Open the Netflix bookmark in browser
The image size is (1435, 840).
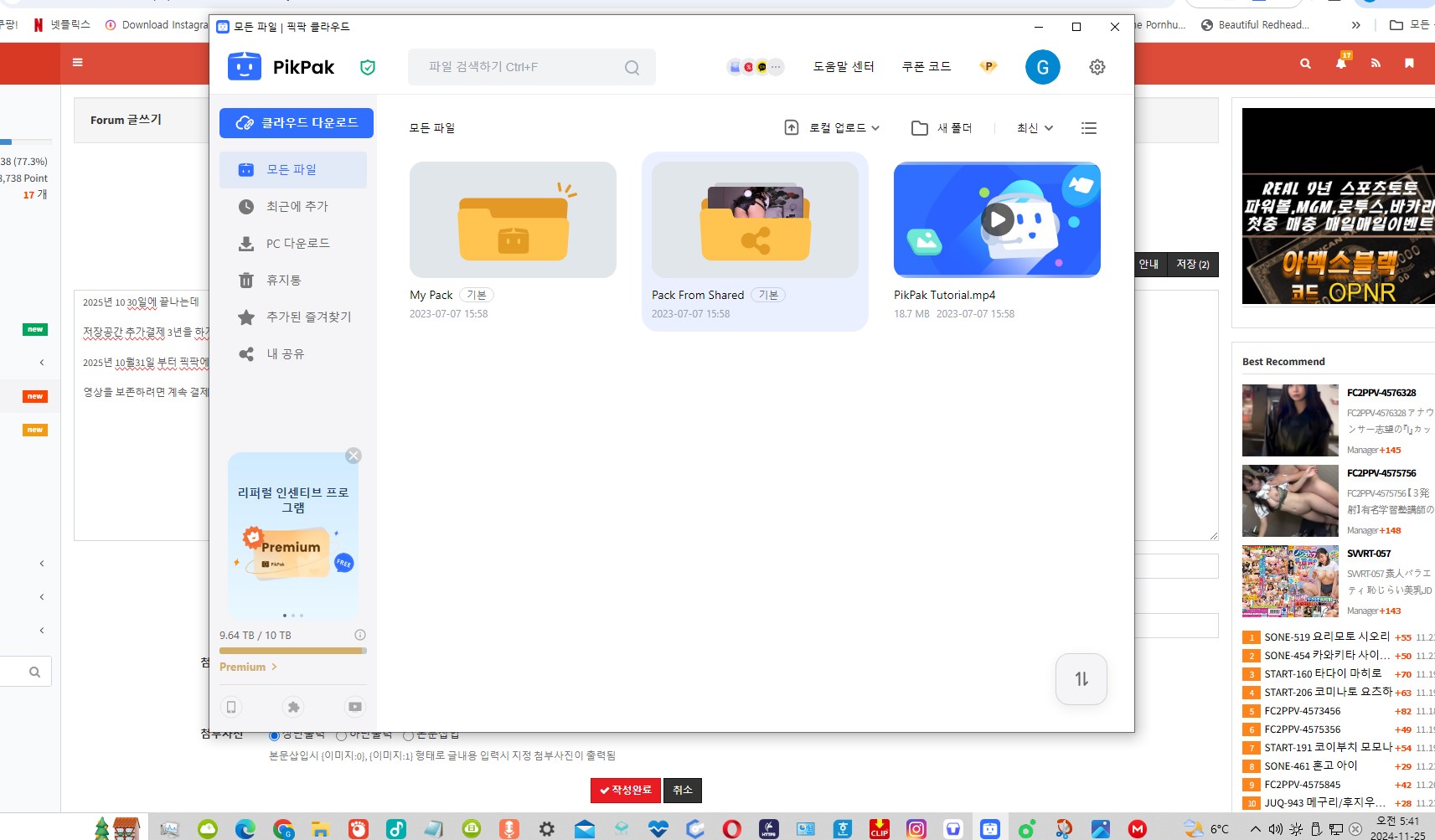pos(63,25)
